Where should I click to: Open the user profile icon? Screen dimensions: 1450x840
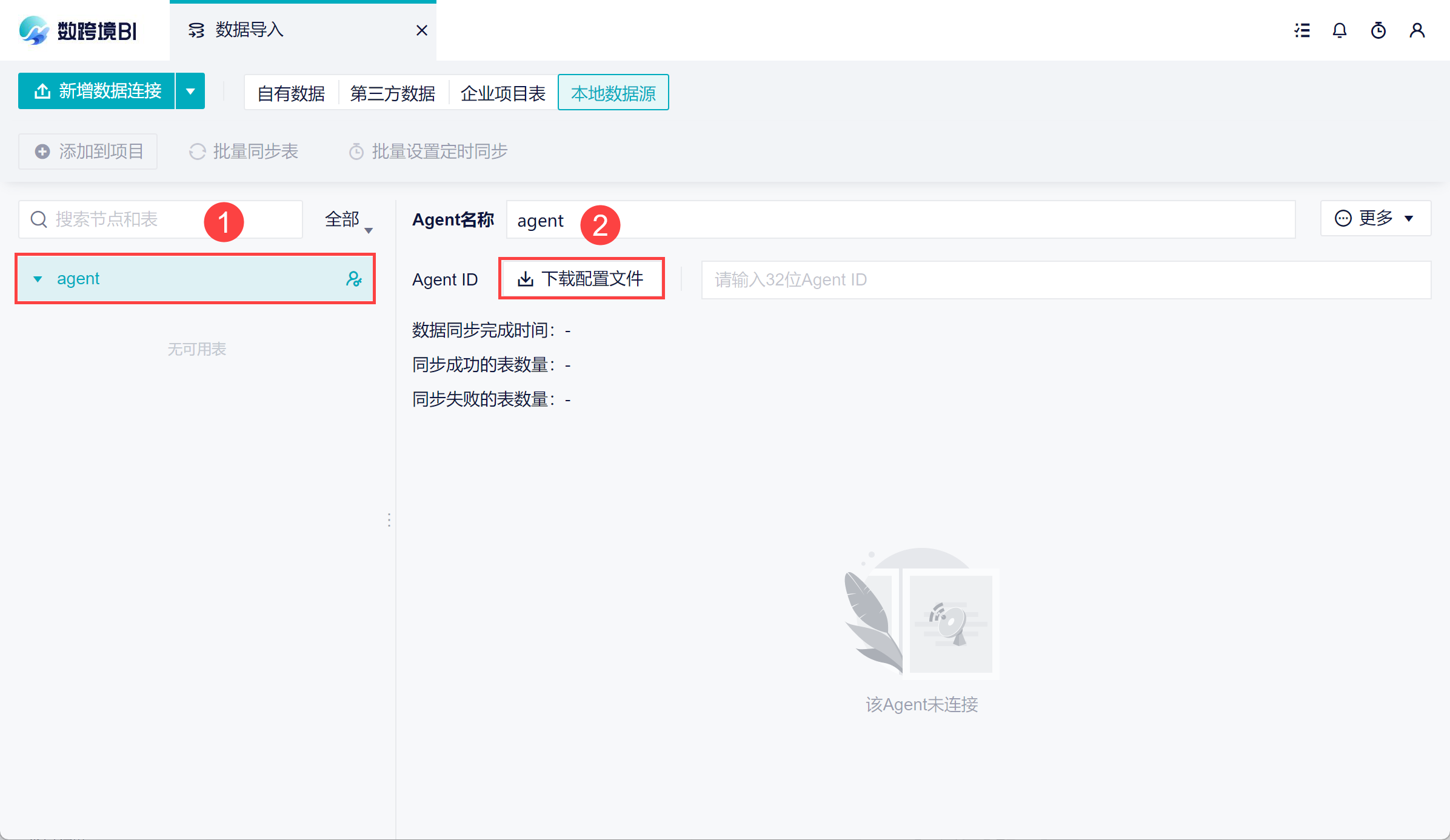pyautogui.click(x=1417, y=30)
